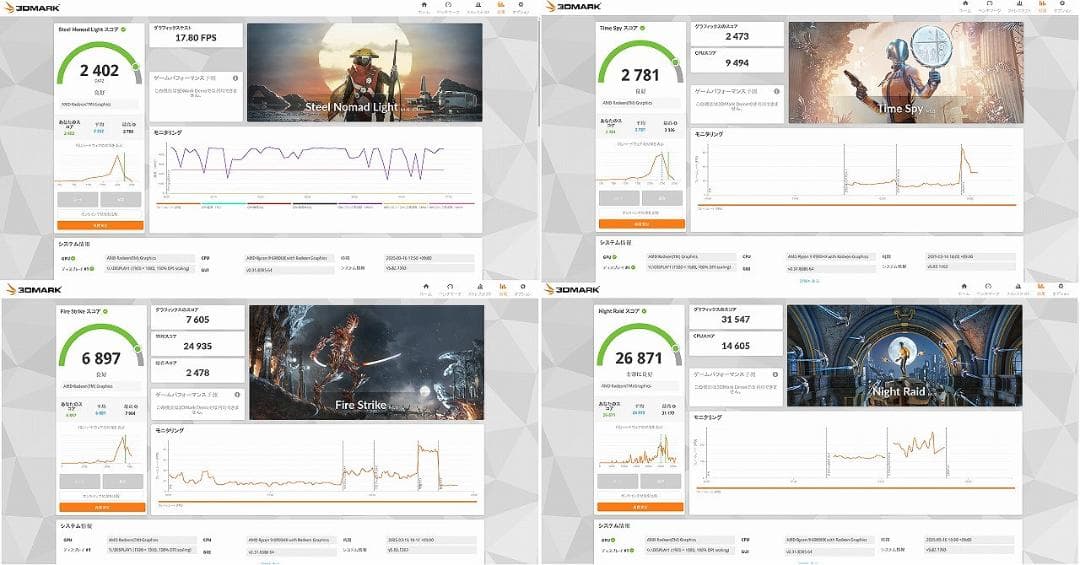Click the 3DMARK logo in Fire Strike window

[32, 290]
